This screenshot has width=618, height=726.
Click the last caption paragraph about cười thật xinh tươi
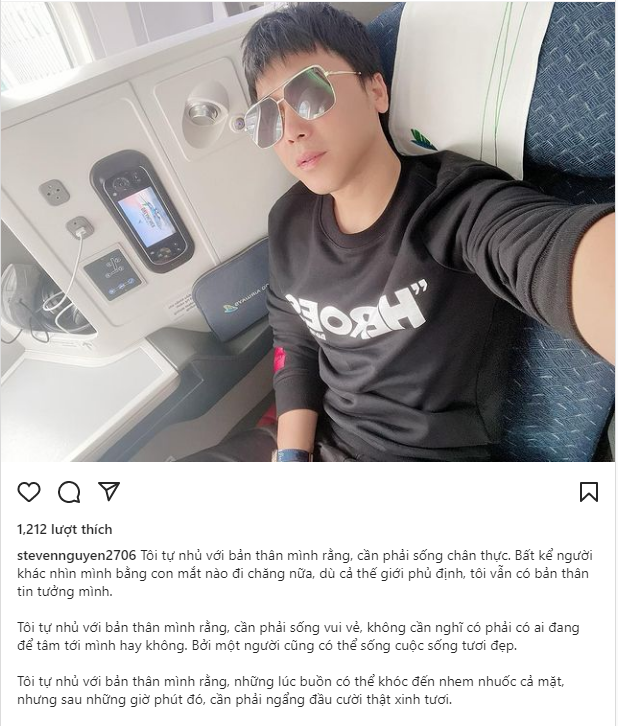(290, 690)
